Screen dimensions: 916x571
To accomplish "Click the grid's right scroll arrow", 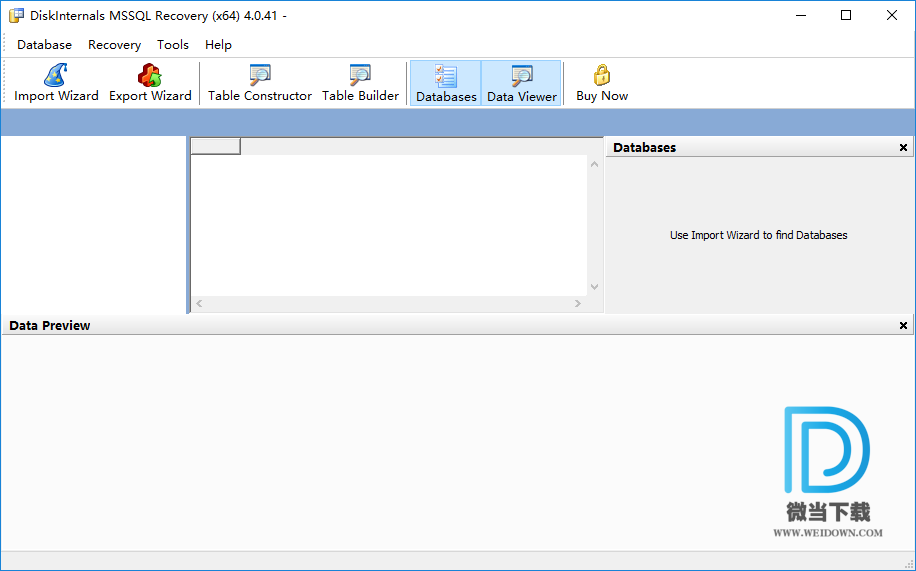I will click(578, 303).
